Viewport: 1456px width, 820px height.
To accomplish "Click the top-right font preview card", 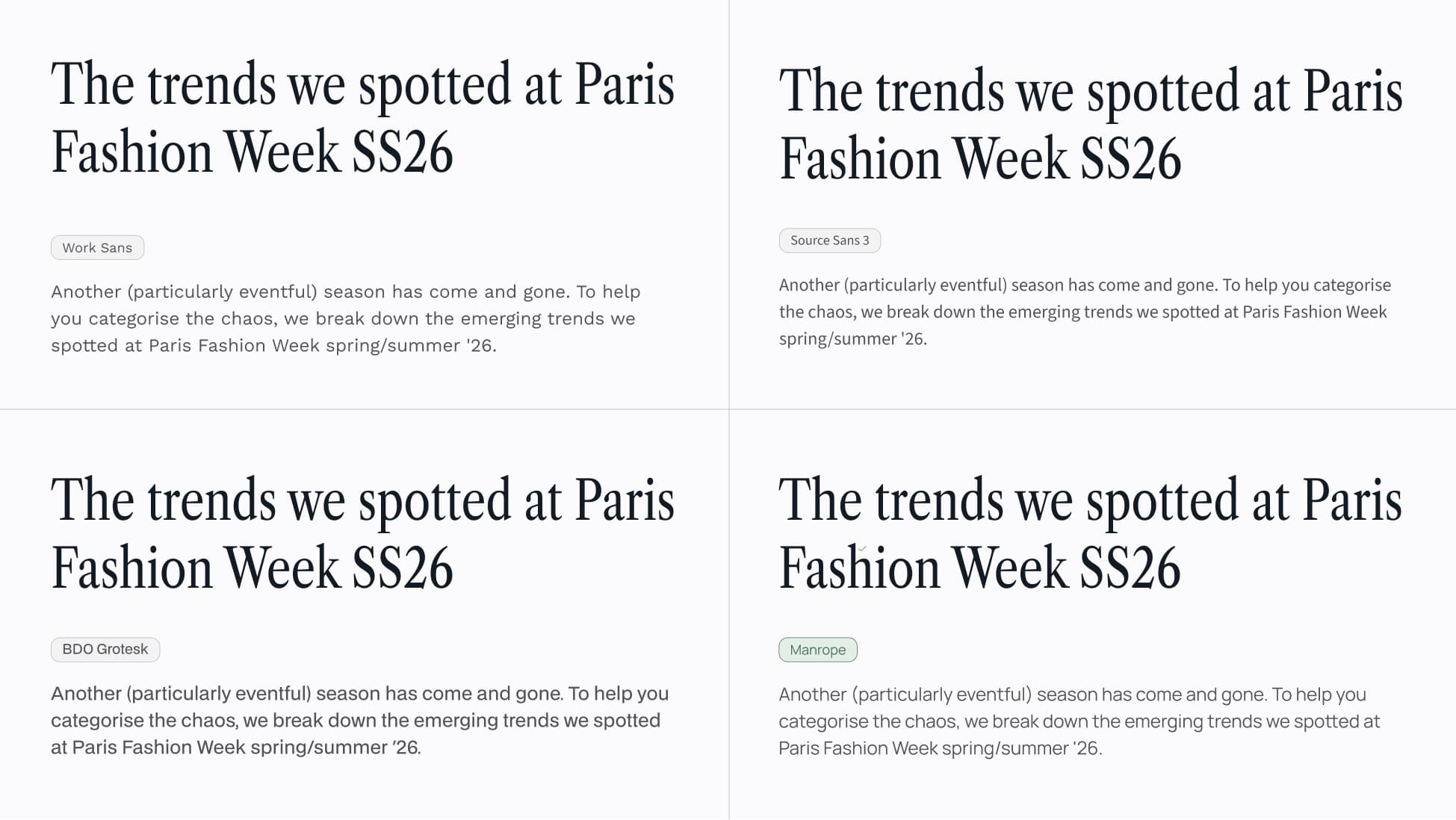I will pyautogui.click(x=1091, y=205).
